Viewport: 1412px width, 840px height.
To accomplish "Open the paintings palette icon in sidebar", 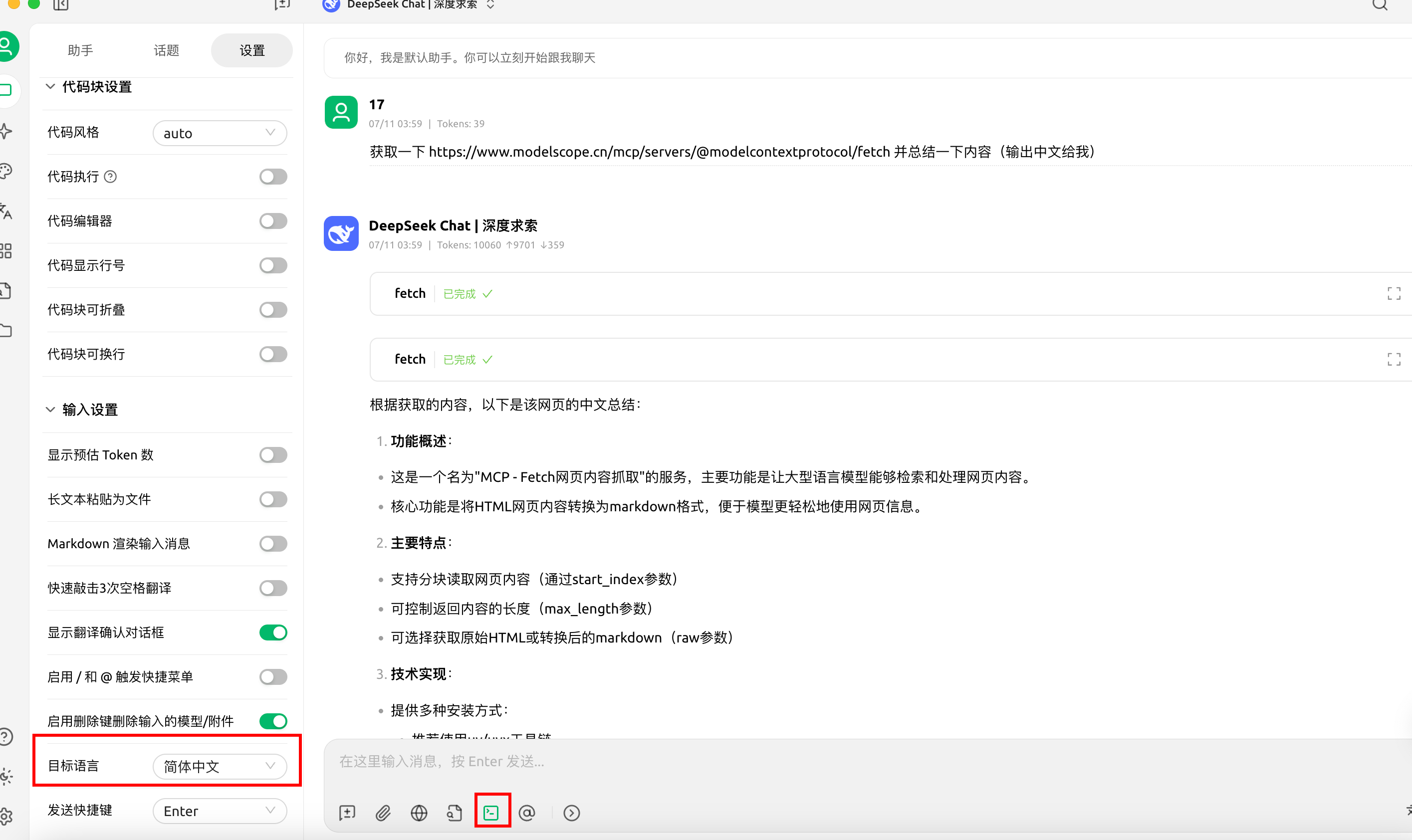I will click(x=5, y=171).
